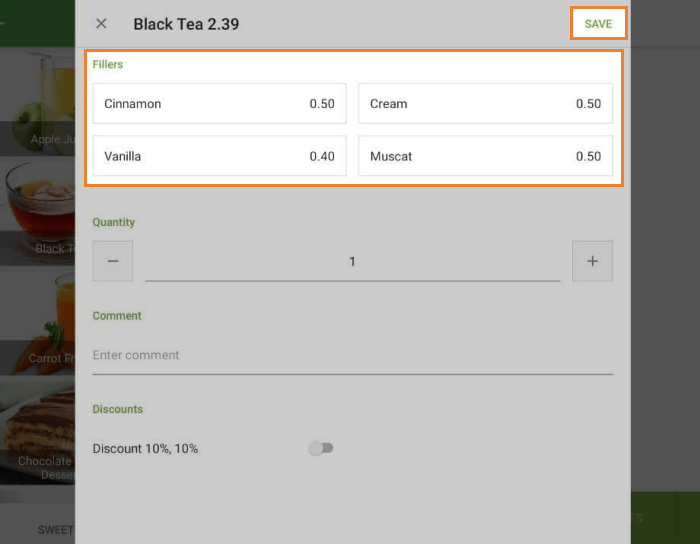
Task: Click the Black Tea product thumbnail
Action: 37,210
